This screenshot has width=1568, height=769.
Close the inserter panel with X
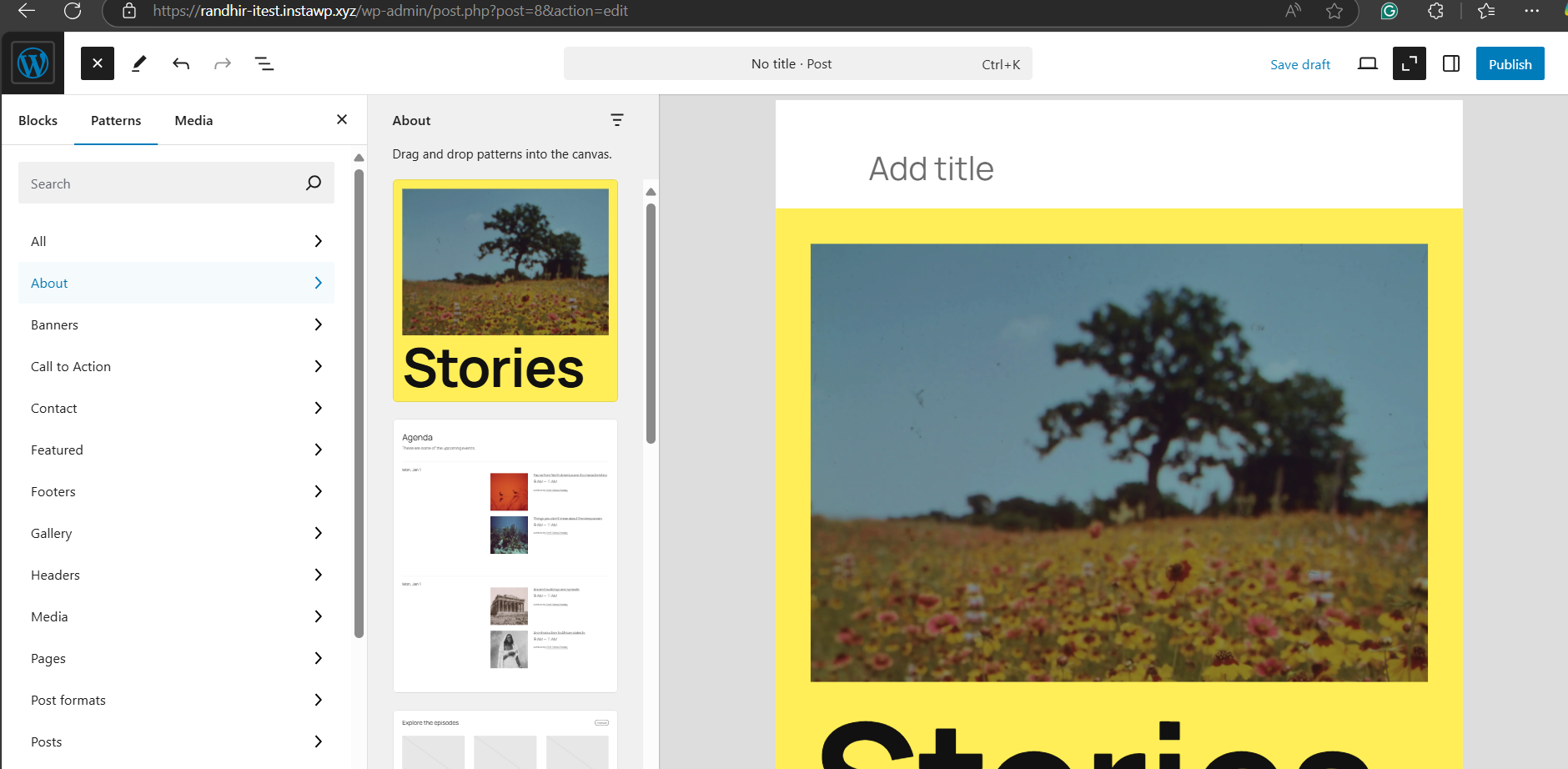tap(342, 119)
